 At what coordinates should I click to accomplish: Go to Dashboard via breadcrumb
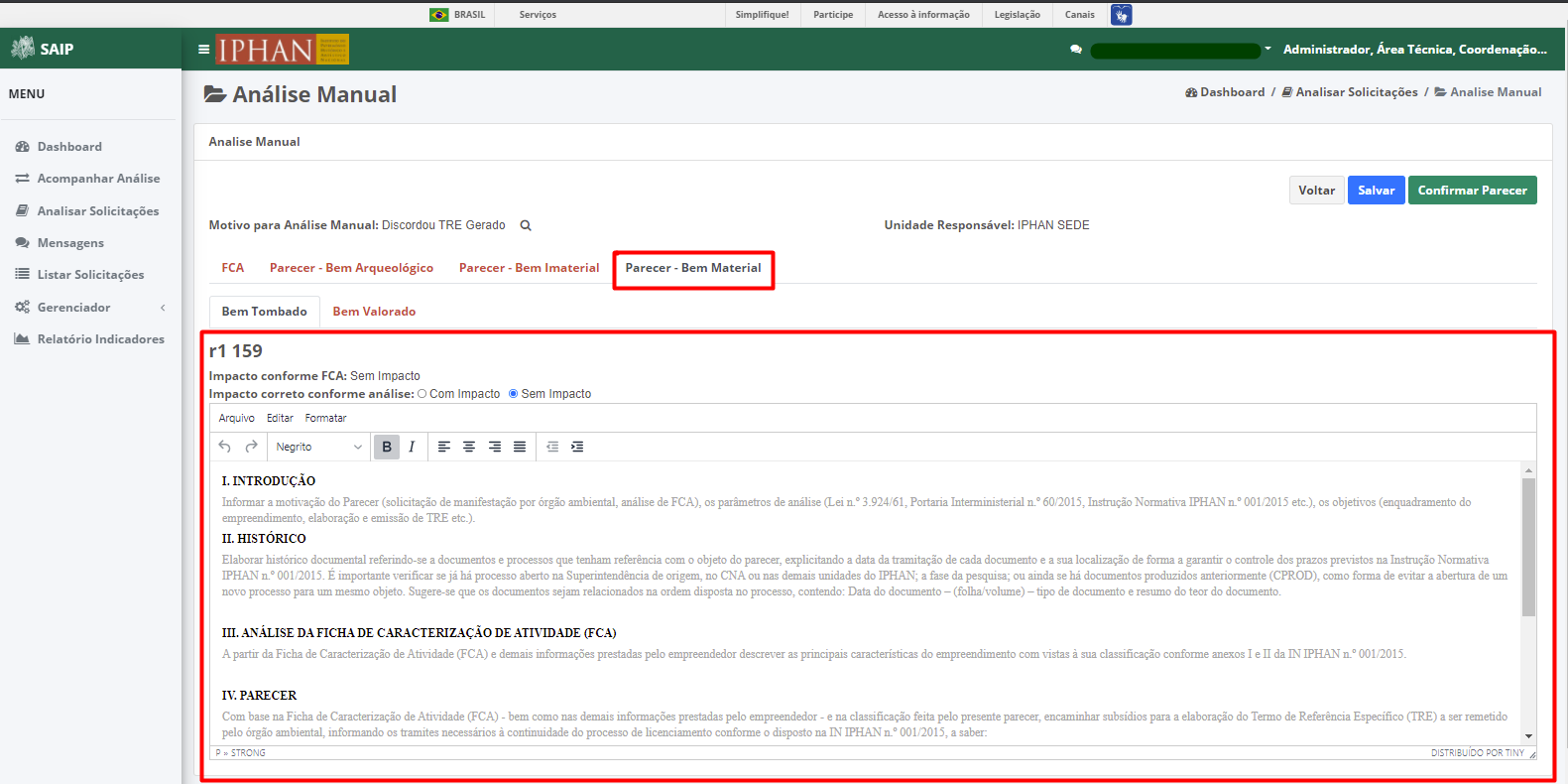[x=1225, y=92]
